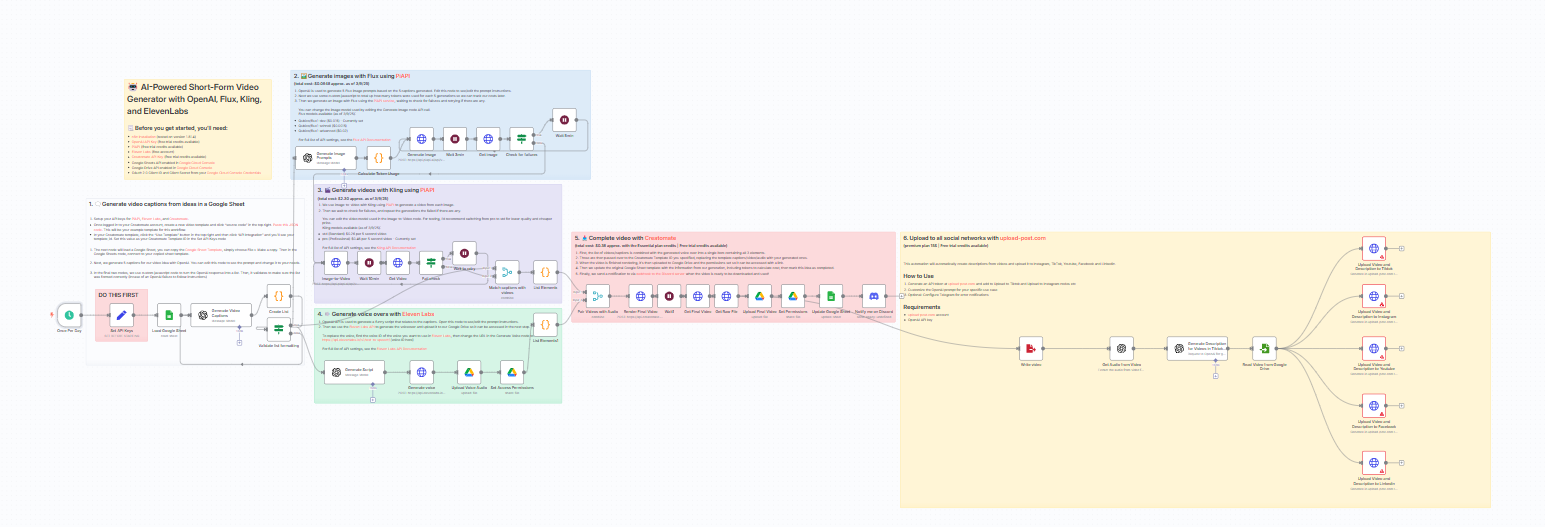Select the Notify me on Discord node

873,295
